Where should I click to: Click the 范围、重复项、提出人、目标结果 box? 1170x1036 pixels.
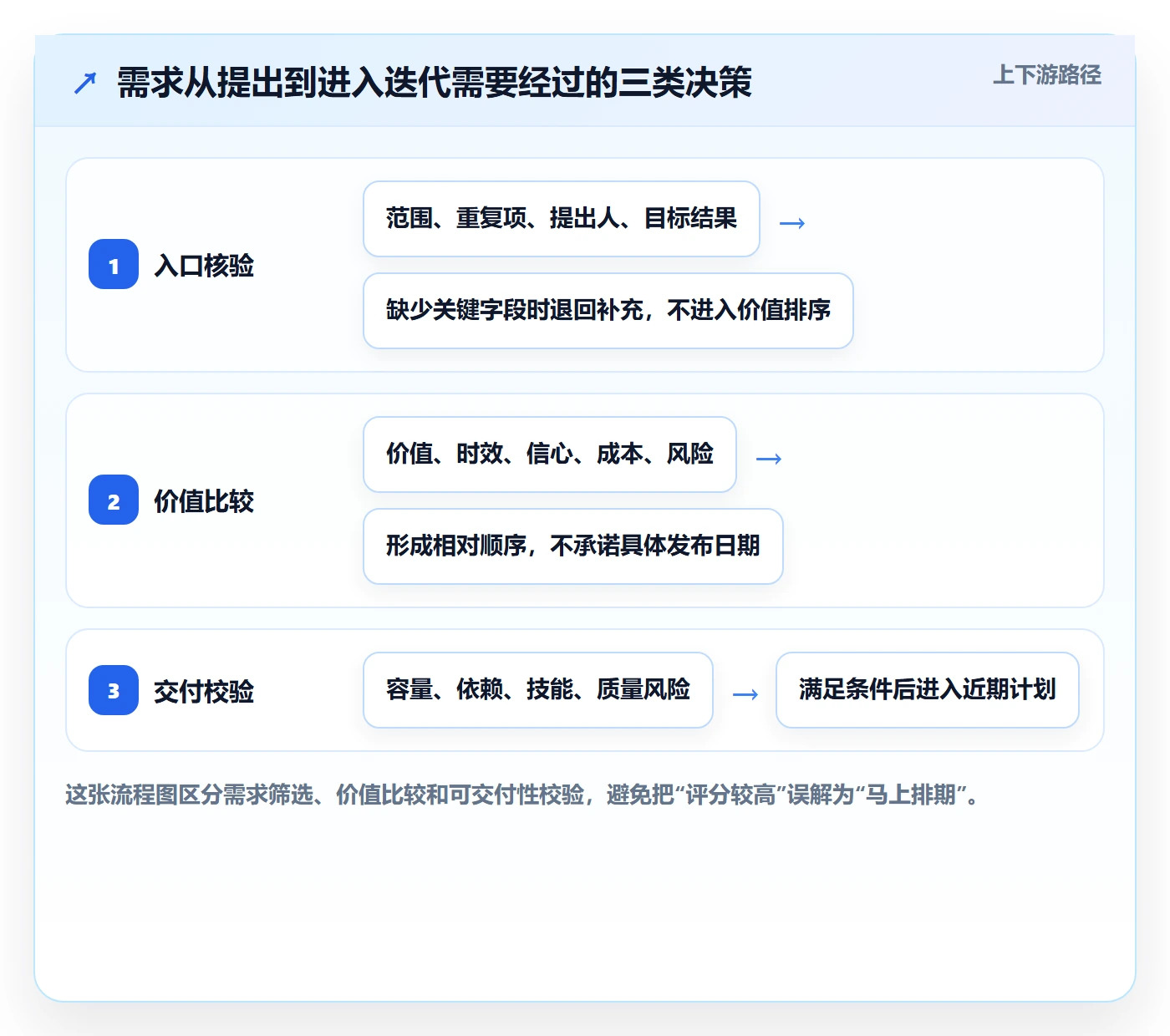[562, 219]
